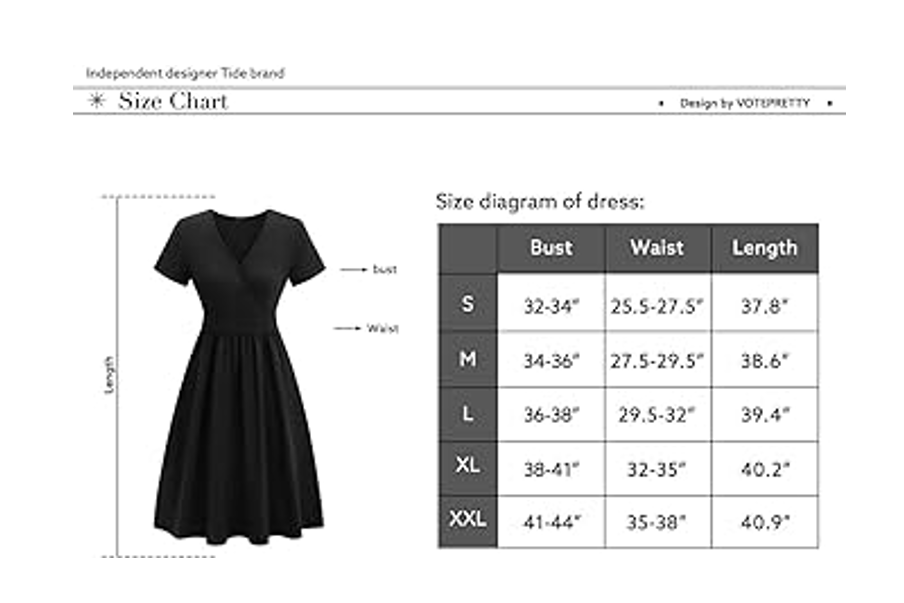
Task: Click the black dress image
Action: point(239,376)
